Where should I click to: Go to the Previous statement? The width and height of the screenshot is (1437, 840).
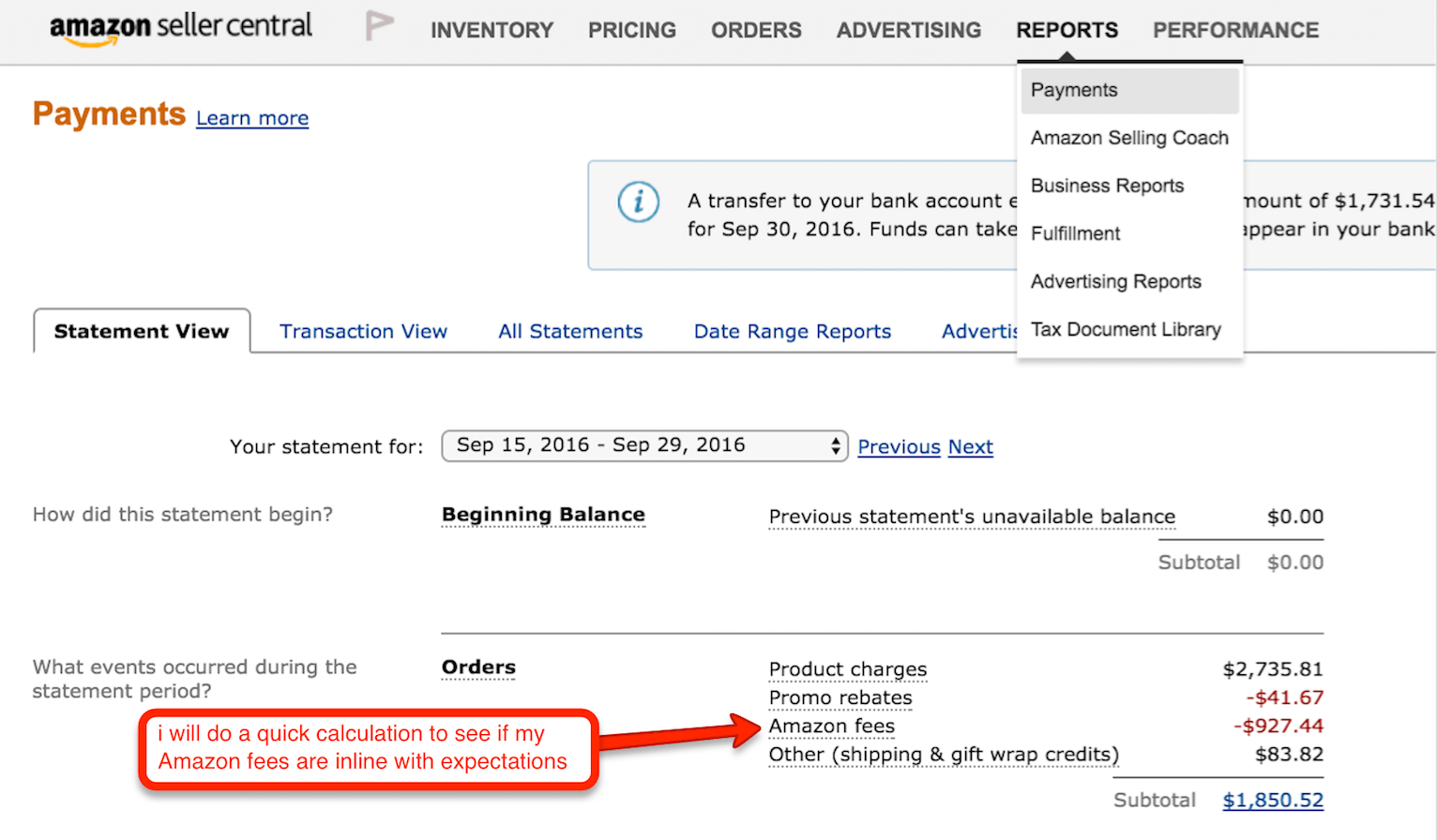pos(899,447)
